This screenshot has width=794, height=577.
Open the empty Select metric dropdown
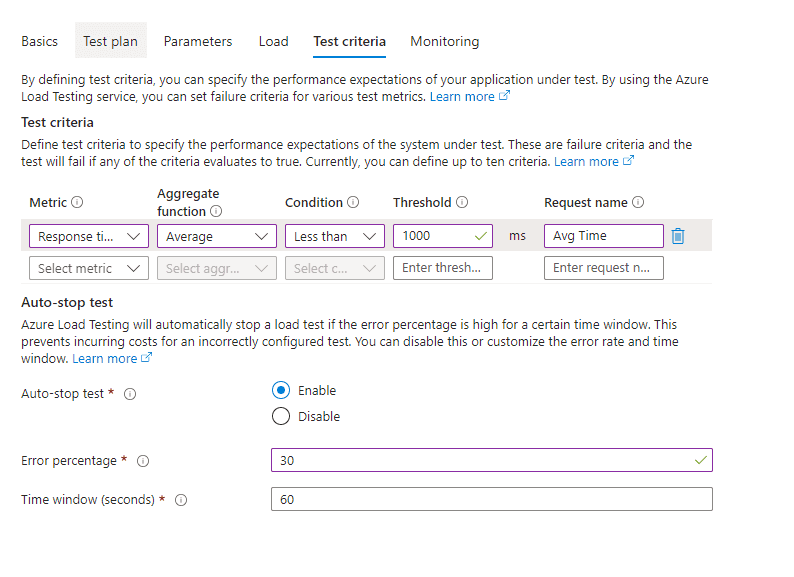point(89,268)
